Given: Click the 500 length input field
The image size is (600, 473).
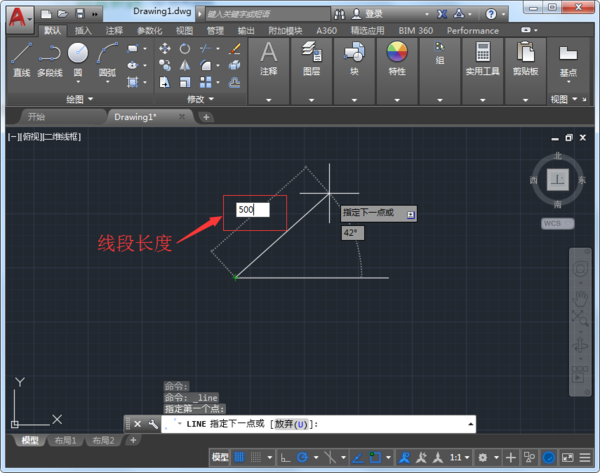Looking at the screenshot, I should click(251, 210).
